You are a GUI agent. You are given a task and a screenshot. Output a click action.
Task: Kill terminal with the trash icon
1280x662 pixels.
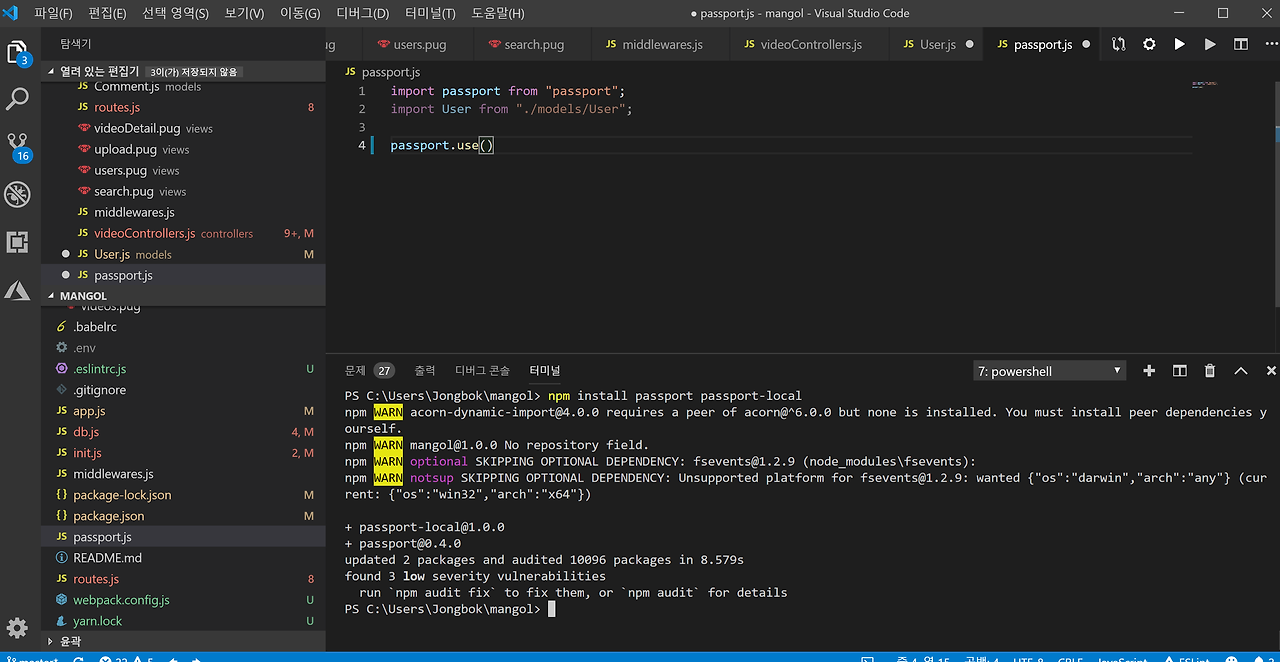[x=1210, y=371]
